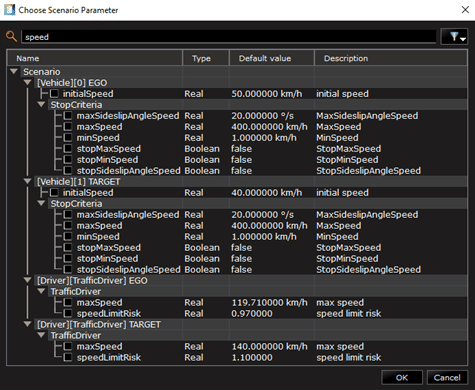
Task: Click the Description column header
Action: 391,58
